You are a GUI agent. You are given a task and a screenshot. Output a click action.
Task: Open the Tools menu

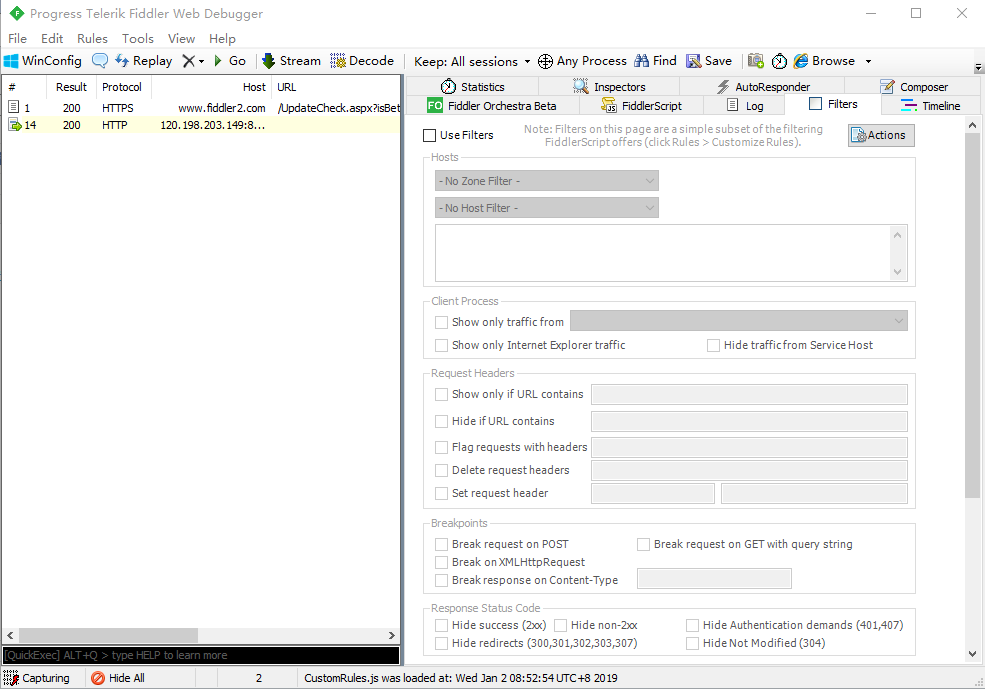[x=138, y=38]
